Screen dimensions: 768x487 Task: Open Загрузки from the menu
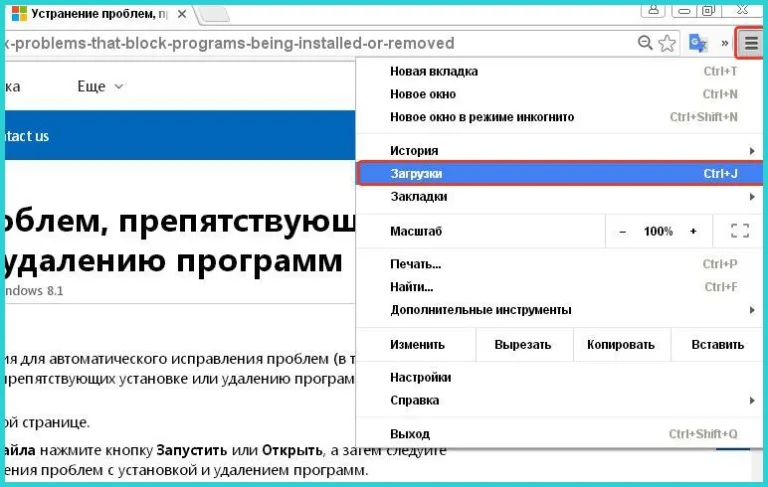559,173
